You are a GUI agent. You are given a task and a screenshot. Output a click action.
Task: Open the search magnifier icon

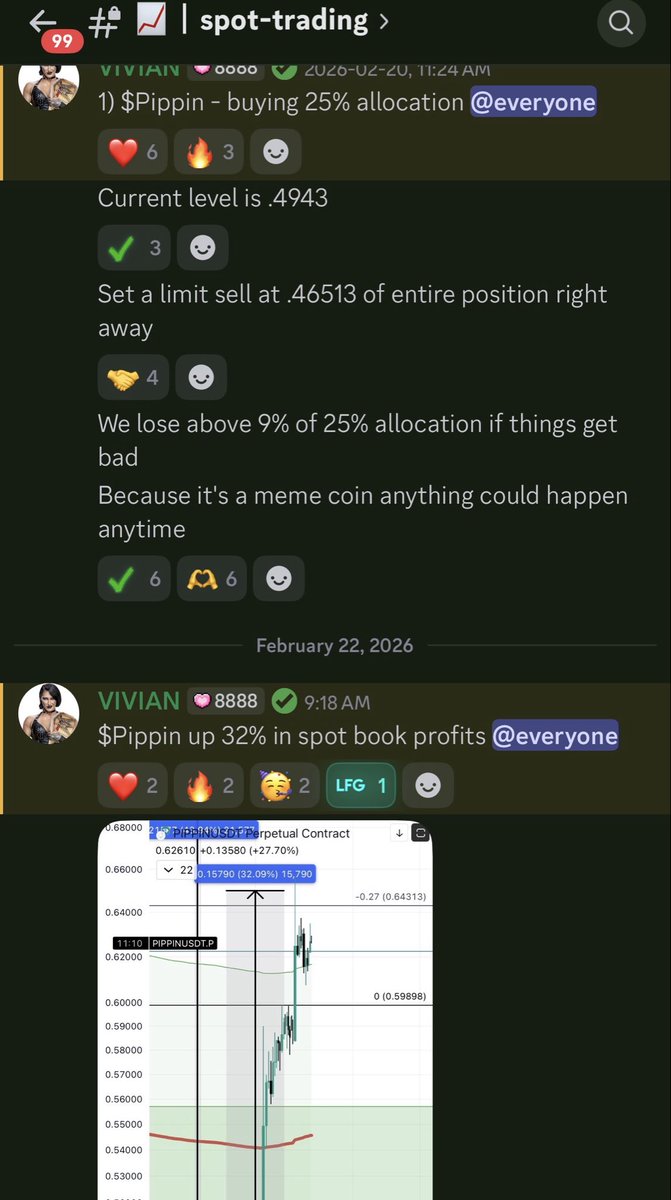pyautogui.click(x=620, y=23)
